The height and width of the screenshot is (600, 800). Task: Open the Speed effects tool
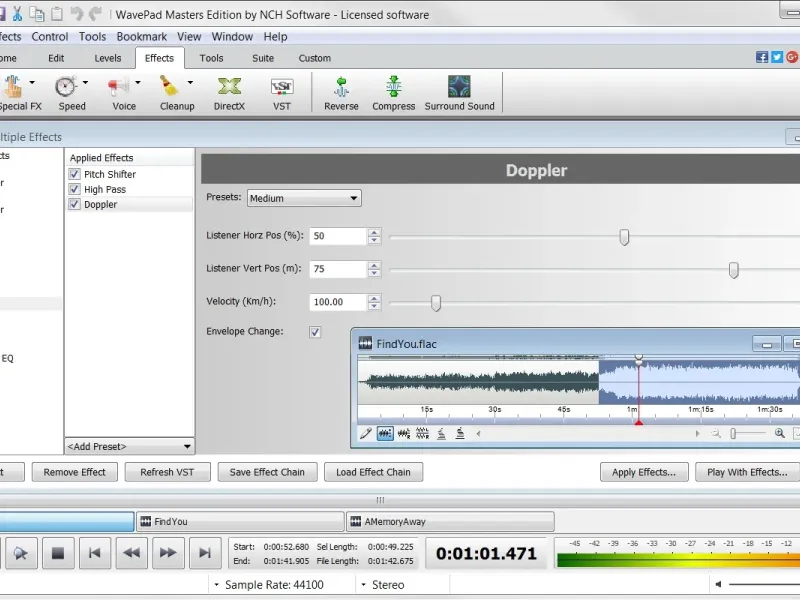[x=67, y=88]
